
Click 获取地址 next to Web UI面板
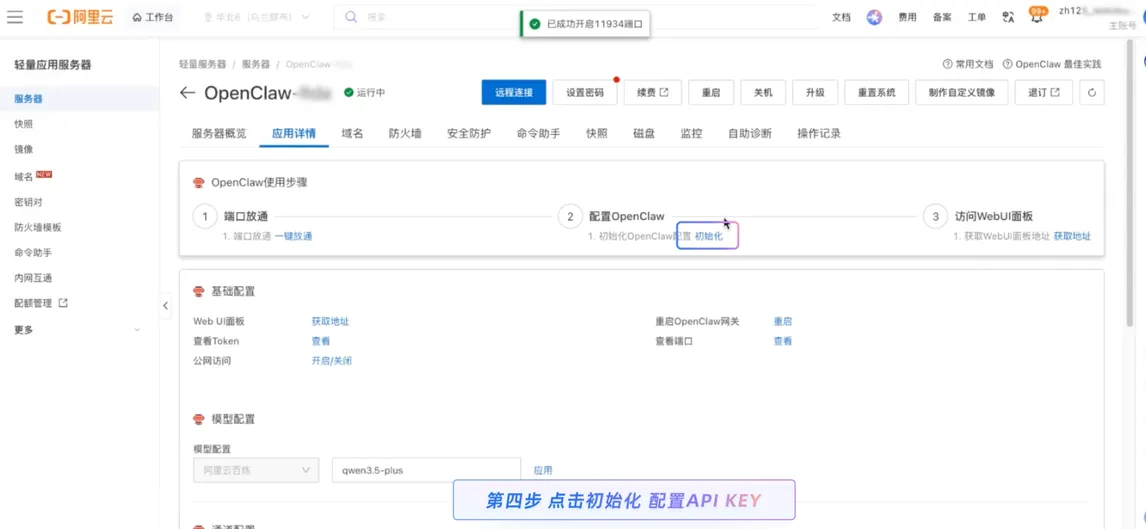(330, 321)
